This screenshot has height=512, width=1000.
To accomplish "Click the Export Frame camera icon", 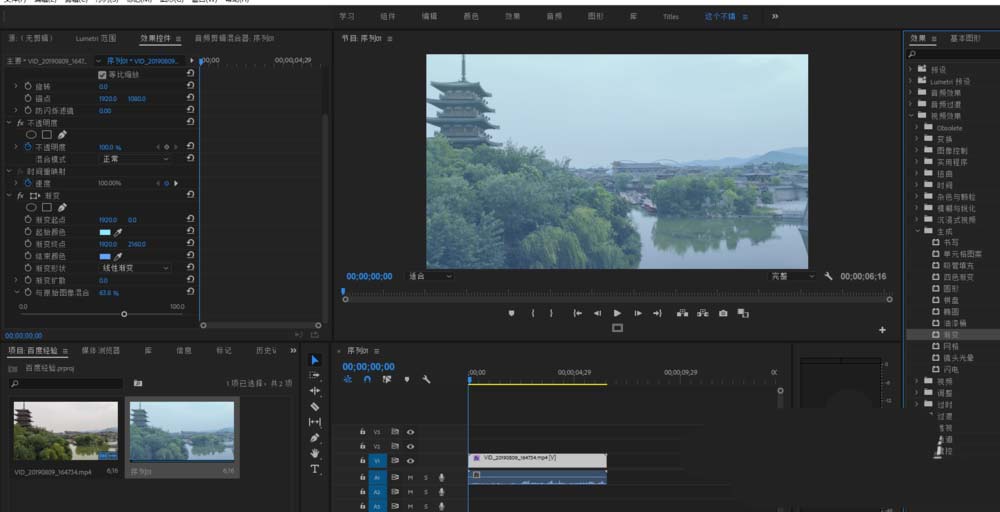I will [723, 313].
